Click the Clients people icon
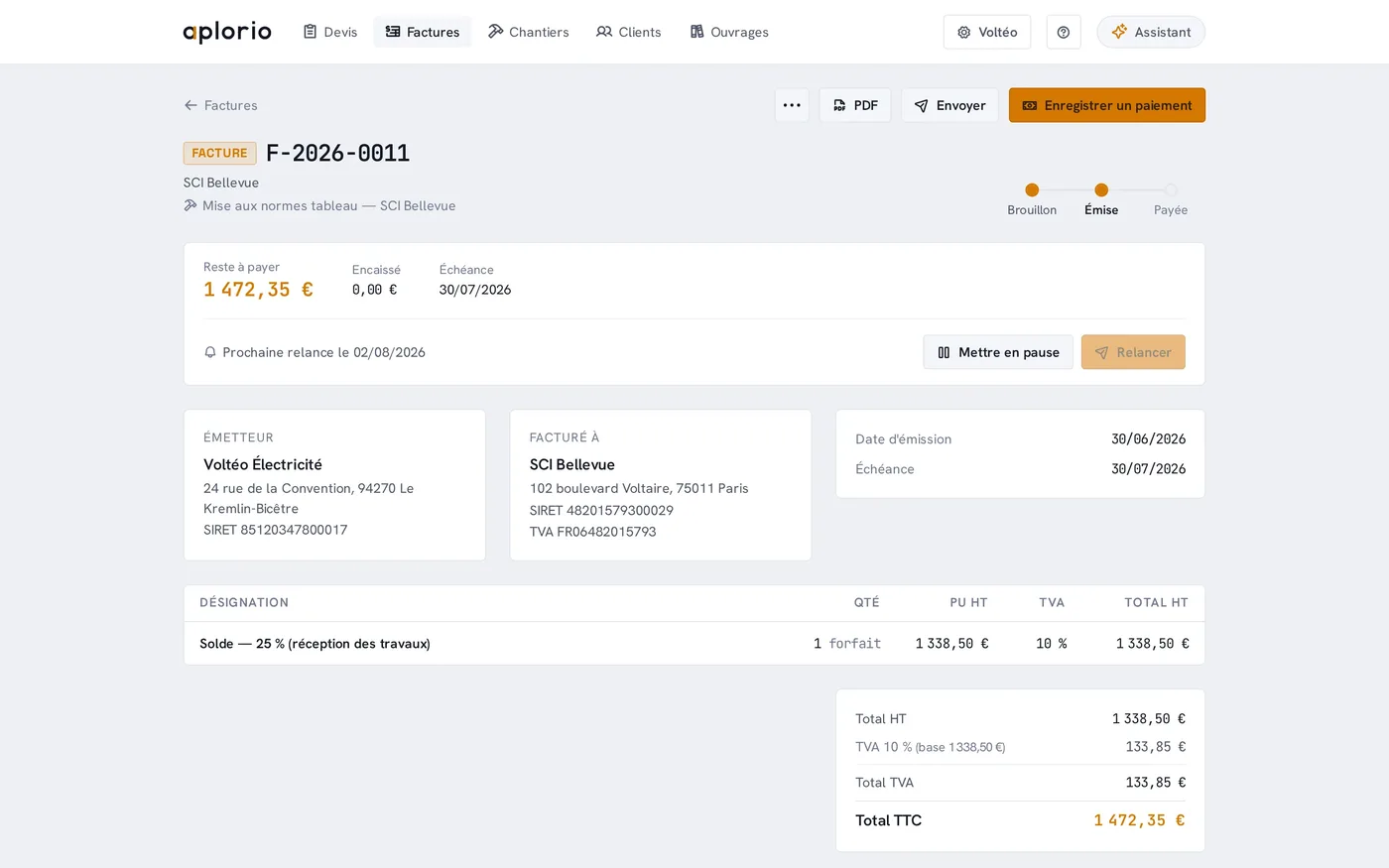 [604, 32]
